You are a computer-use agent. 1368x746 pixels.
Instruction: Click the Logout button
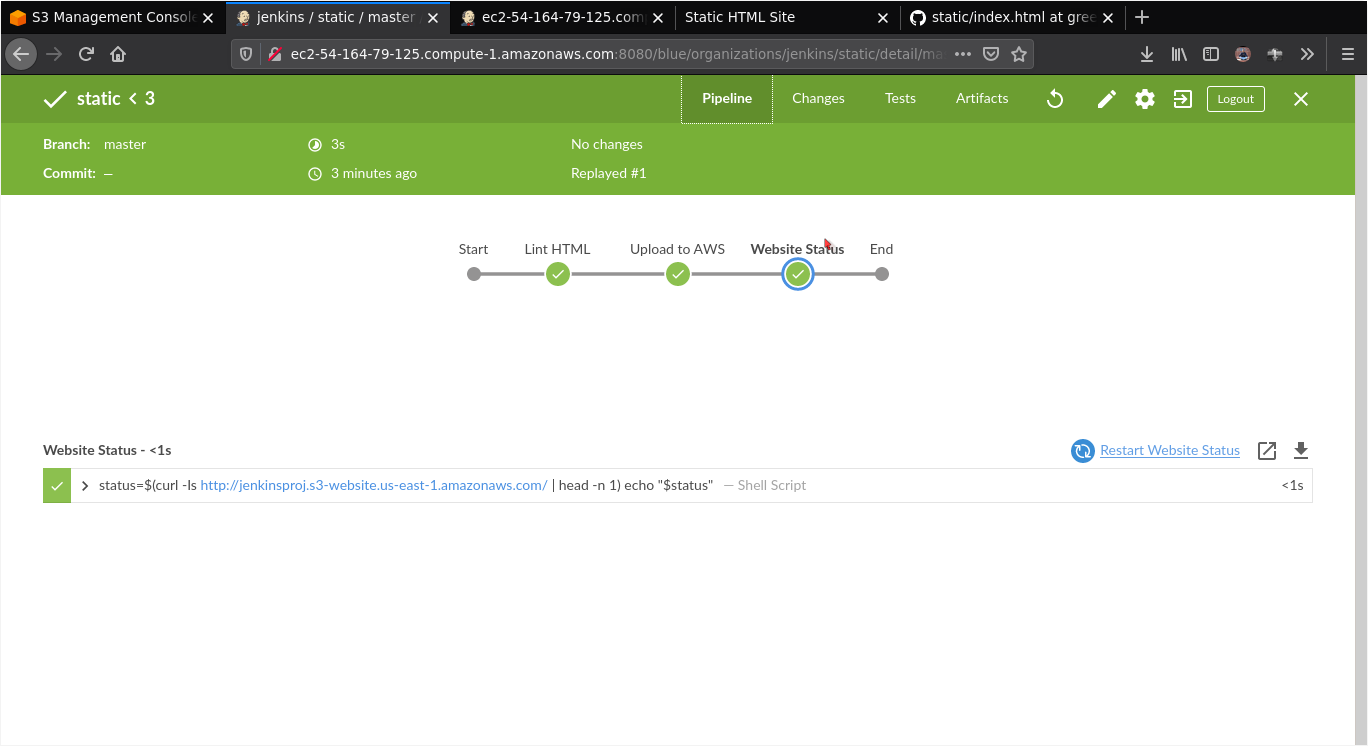1236,99
